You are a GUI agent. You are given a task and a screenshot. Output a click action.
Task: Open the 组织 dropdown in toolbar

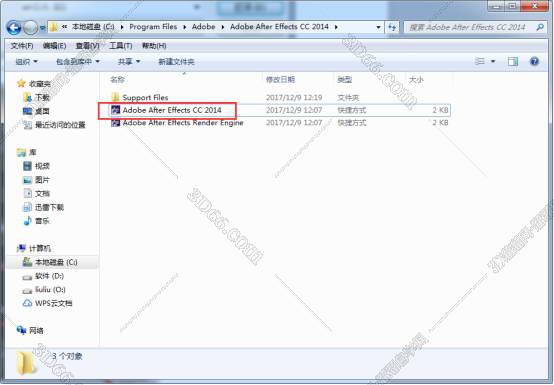coord(26,62)
